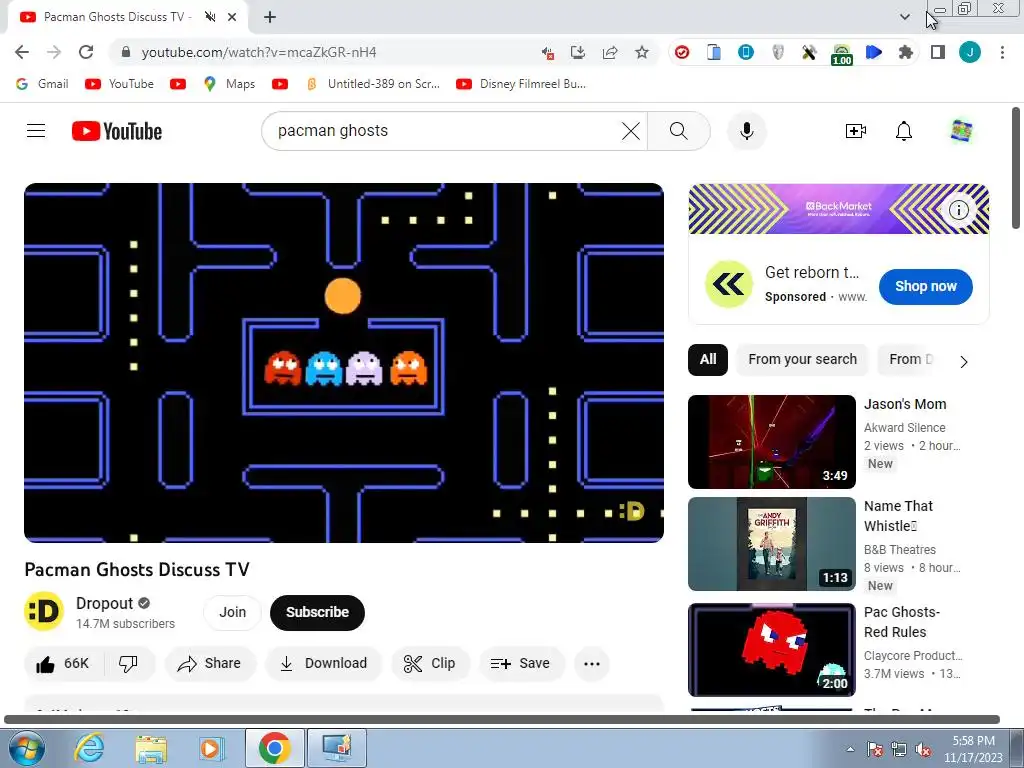Open the Name That Whistle video thumbnail
Viewport: 1024px width, 768px height.
tap(771, 544)
